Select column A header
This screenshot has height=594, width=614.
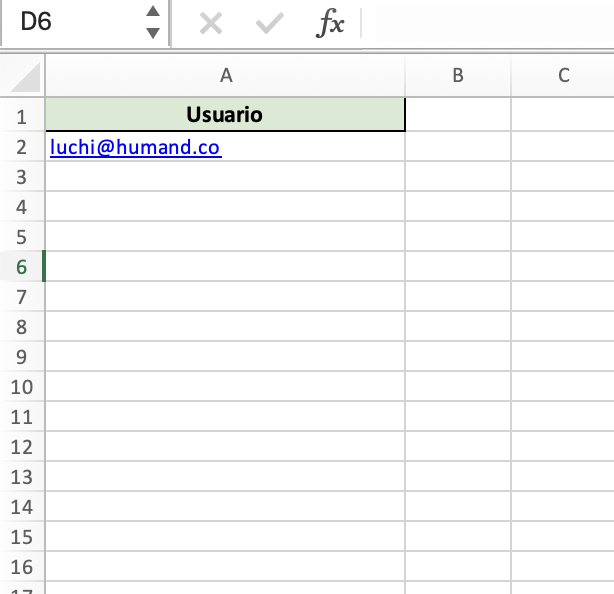(x=225, y=75)
